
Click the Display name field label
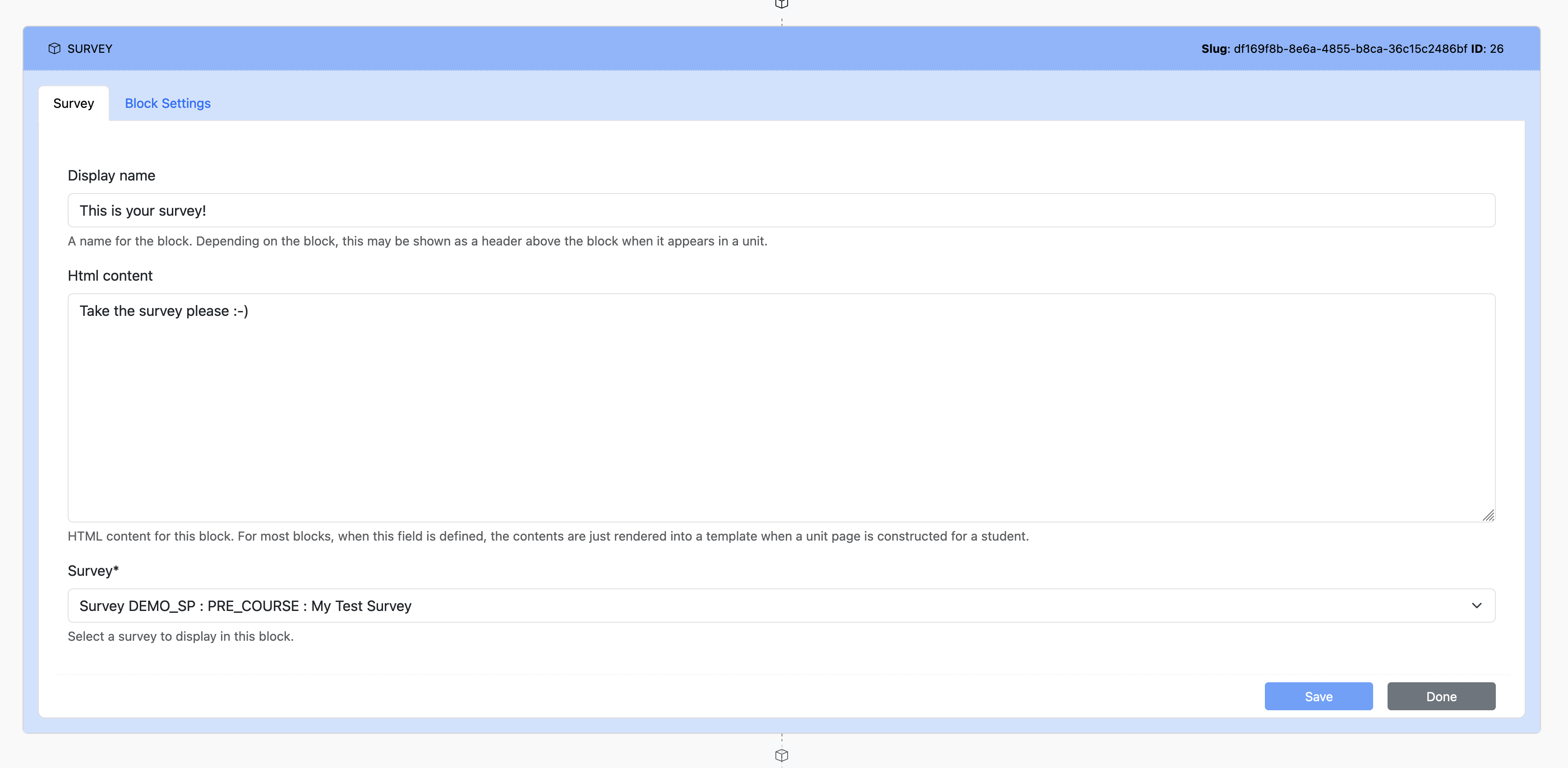pos(111,176)
